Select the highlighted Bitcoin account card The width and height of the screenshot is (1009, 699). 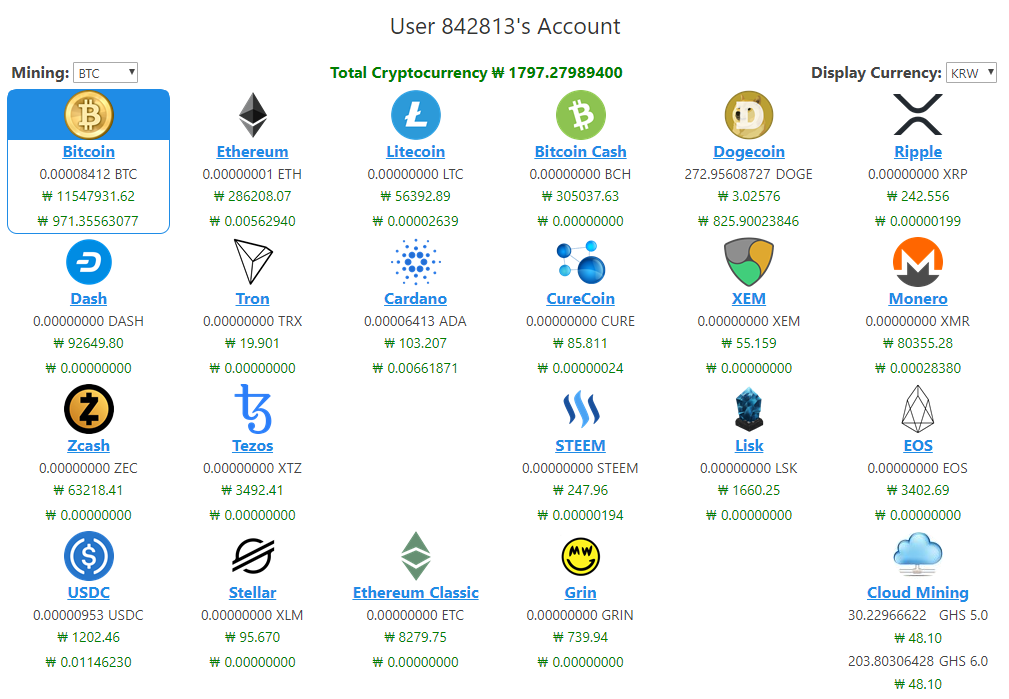pos(88,160)
